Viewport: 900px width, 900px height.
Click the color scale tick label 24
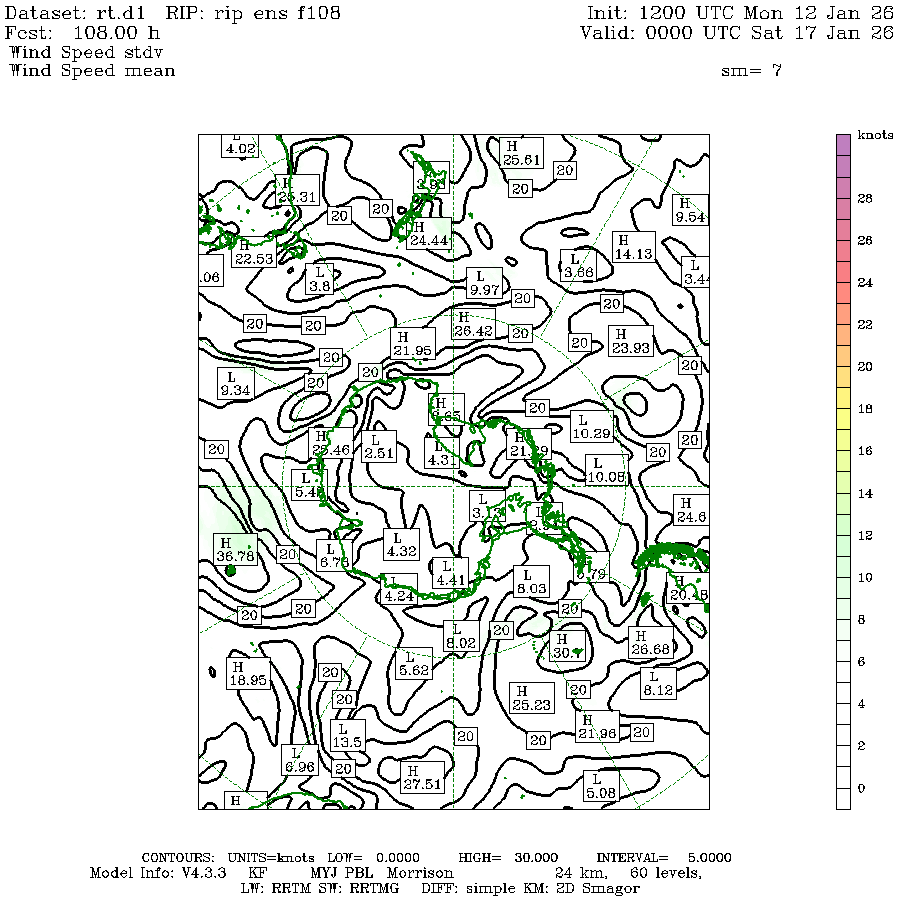point(865,282)
